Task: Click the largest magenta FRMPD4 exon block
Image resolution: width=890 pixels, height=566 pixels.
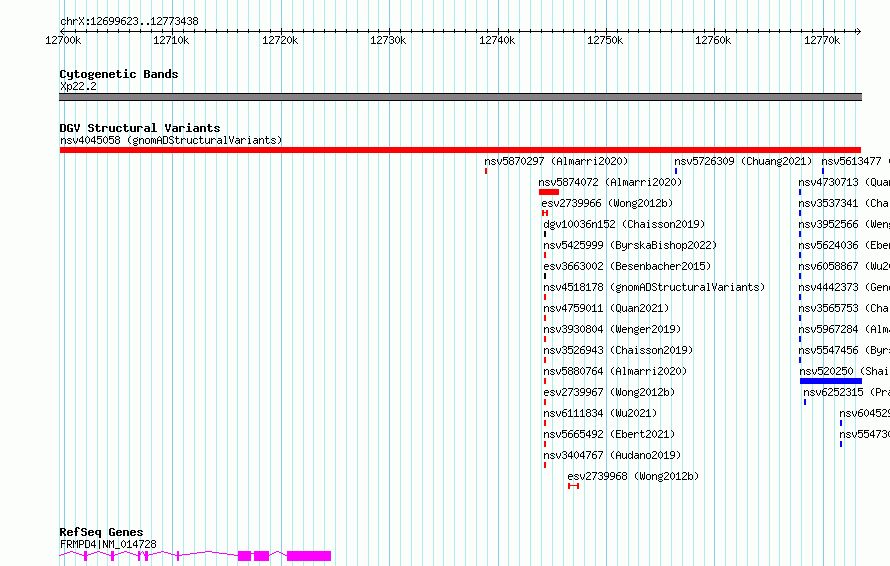Action: pyautogui.click(x=309, y=556)
